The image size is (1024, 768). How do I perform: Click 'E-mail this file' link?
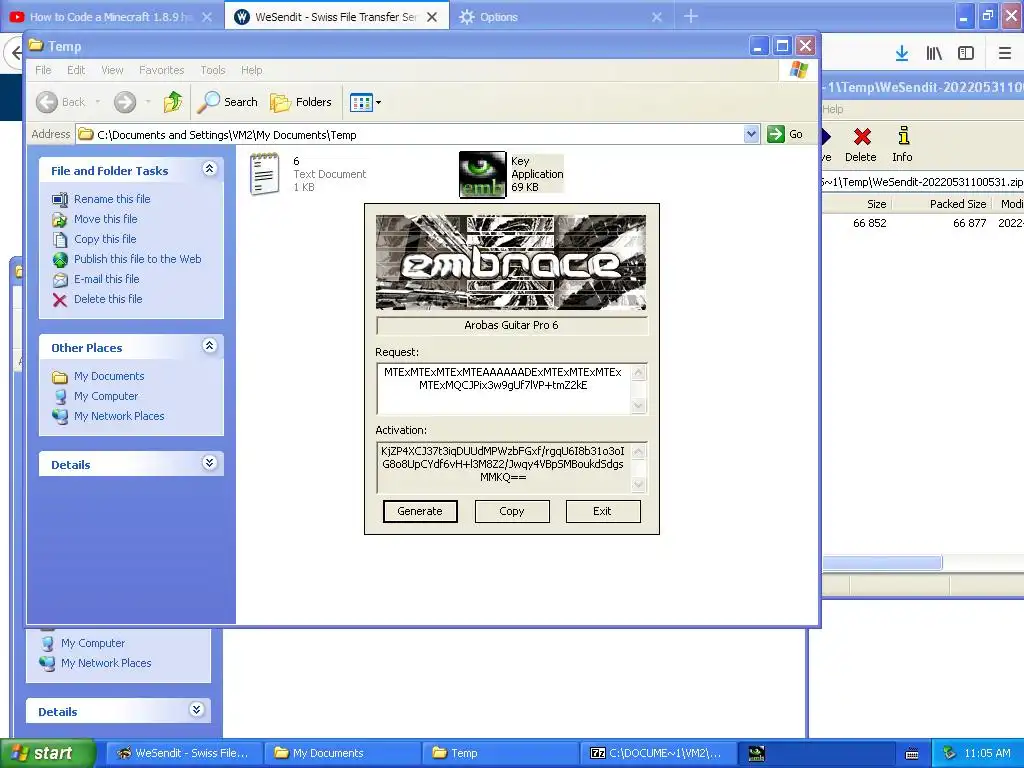(106, 279)
